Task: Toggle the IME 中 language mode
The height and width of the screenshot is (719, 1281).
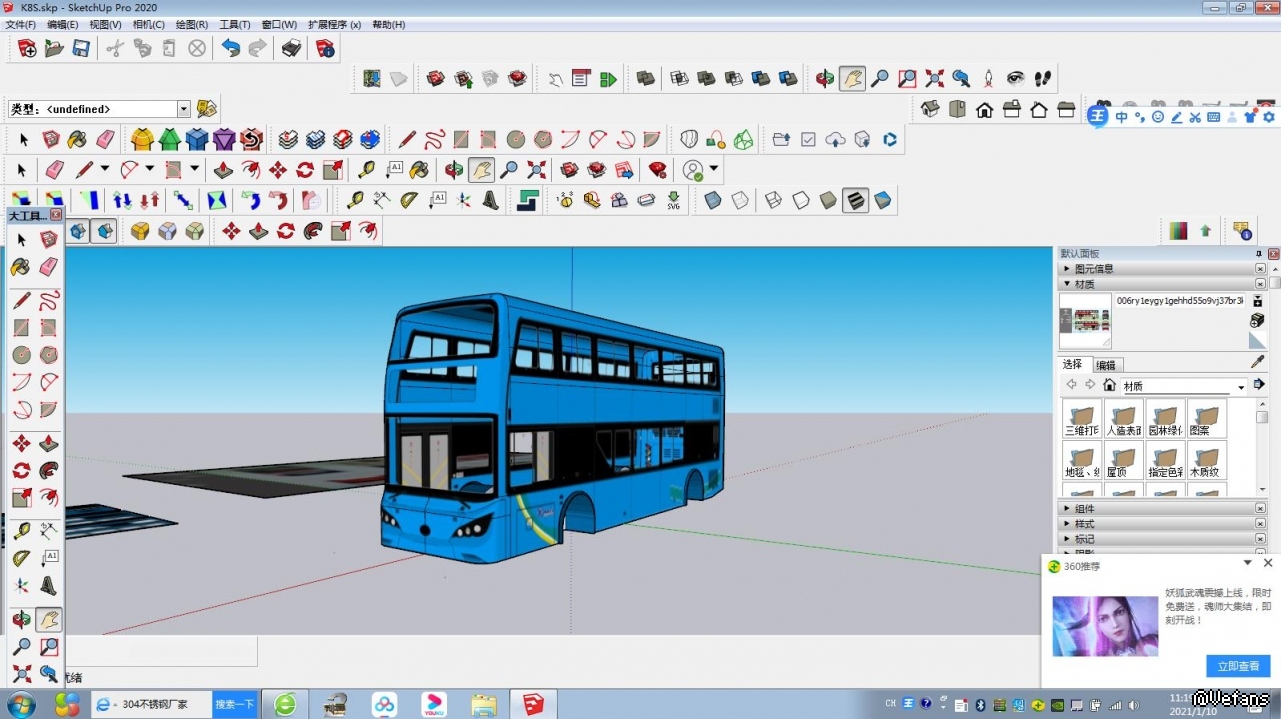Action: [1121, 117]
